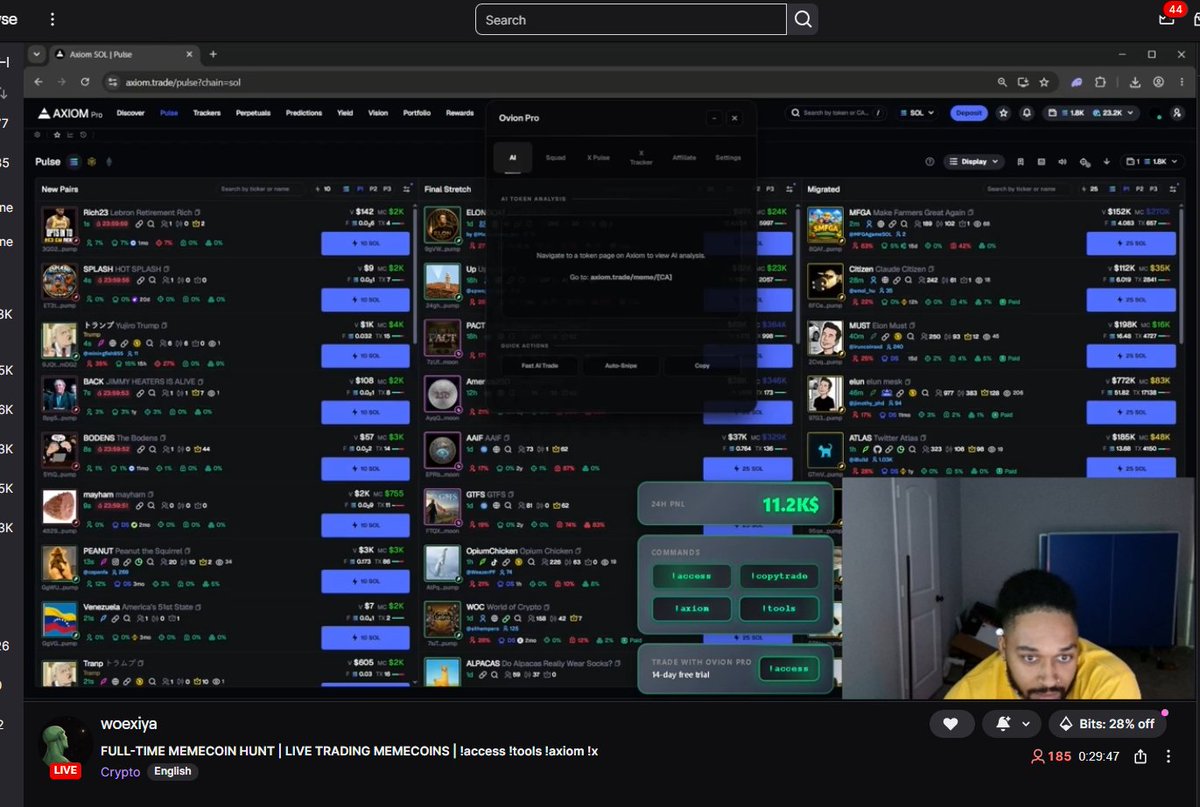Screen dimensions: 1200x807
Task: Open Axiom notifications bell icon
Action: pyautogui.click(x=1026, y=113)
